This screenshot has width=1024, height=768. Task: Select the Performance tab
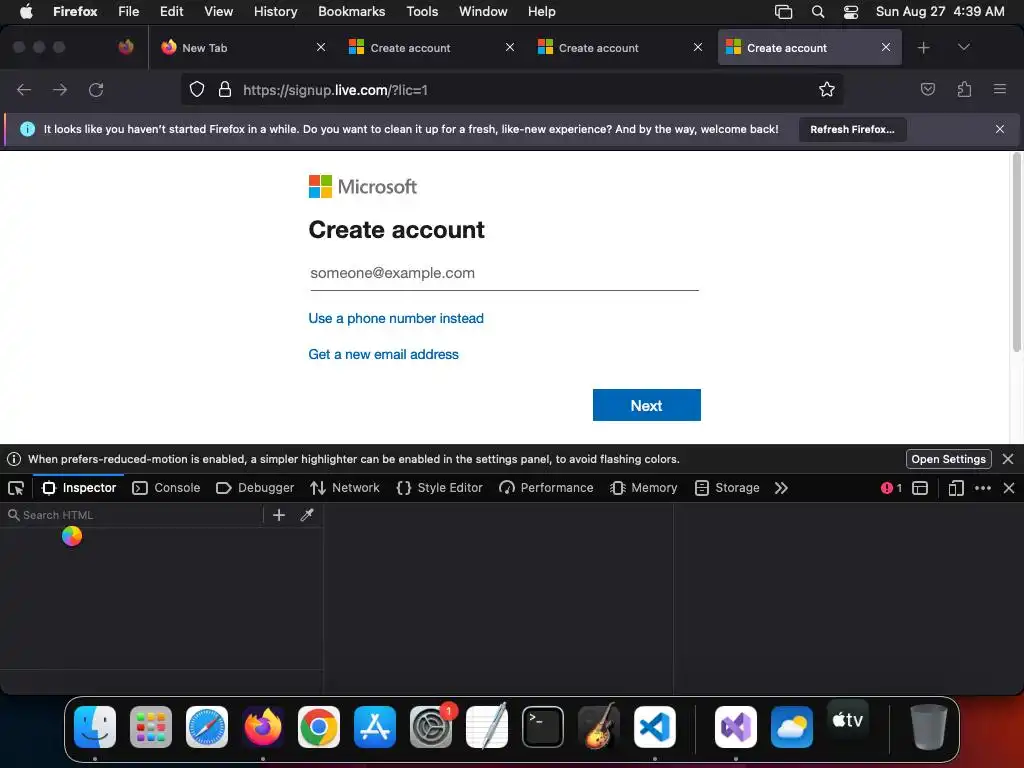click(546, 488)
